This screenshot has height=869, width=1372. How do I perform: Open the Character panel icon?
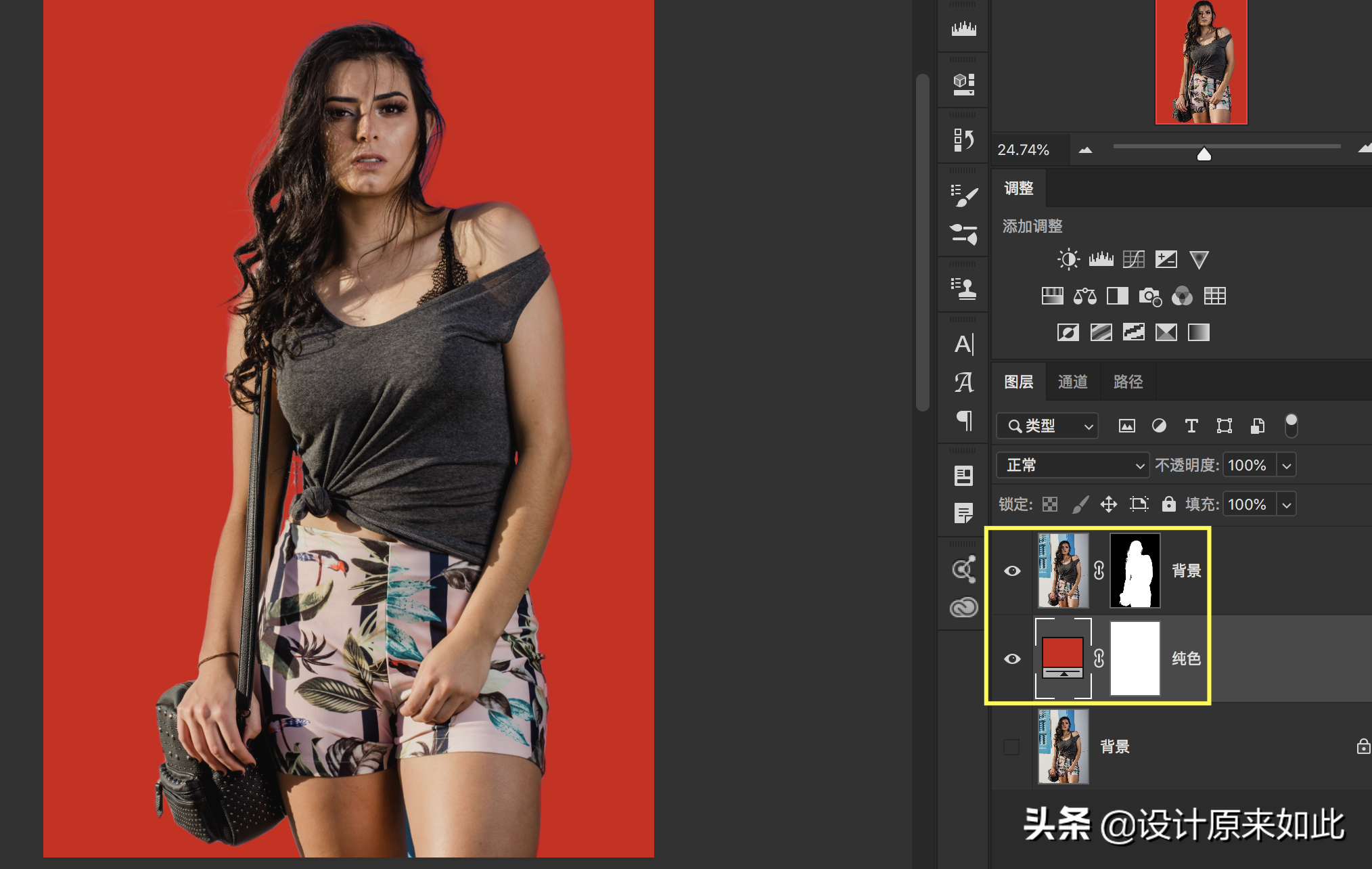pyautogui.click(x=963, y=344)
